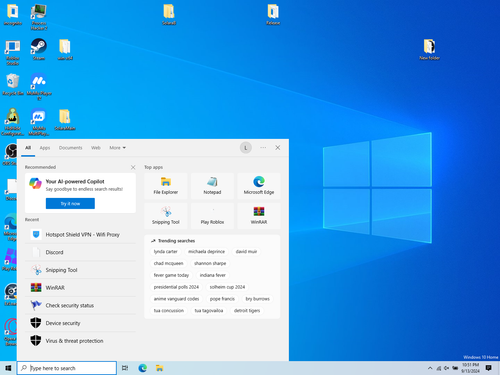Select the Recycle Bin desktop icon
The image size is (500, 375).
click(13, 84)
